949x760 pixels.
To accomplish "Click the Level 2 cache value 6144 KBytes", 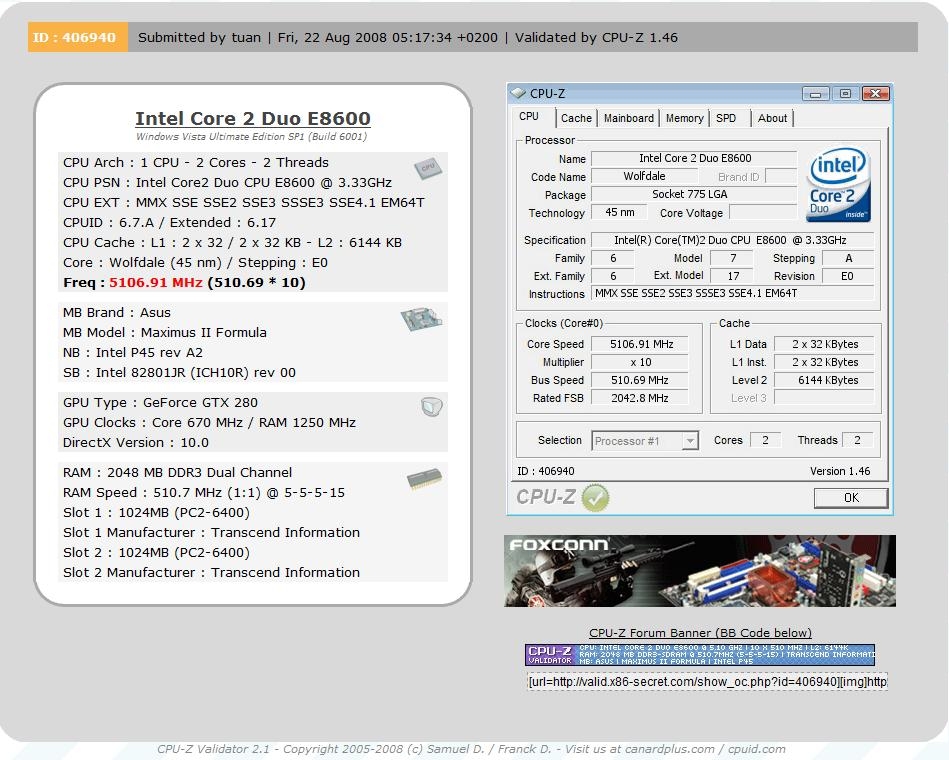I will [825, 380].
